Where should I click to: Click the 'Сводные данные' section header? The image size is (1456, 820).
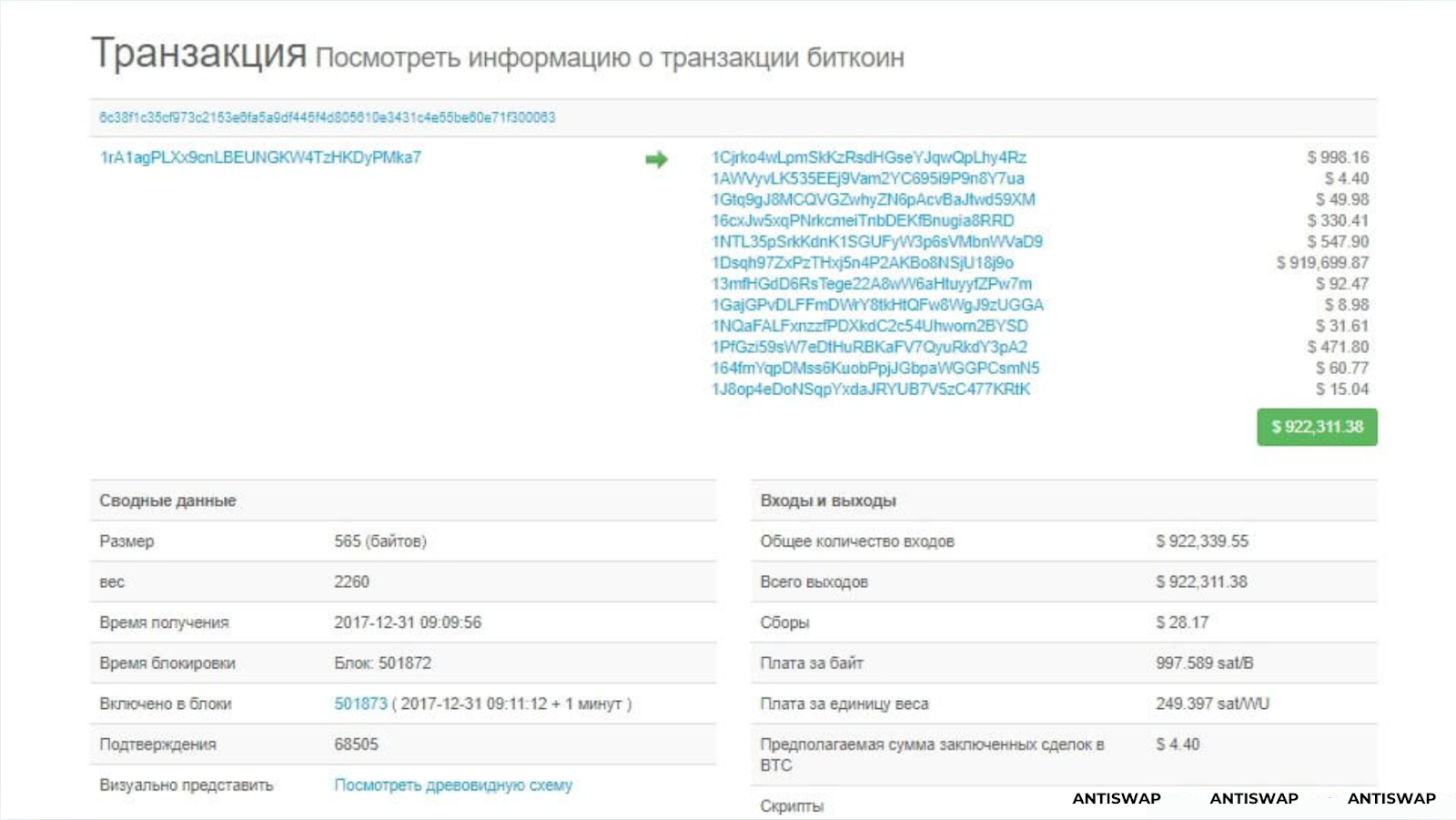pyautogui.click(x=167, y=501)
